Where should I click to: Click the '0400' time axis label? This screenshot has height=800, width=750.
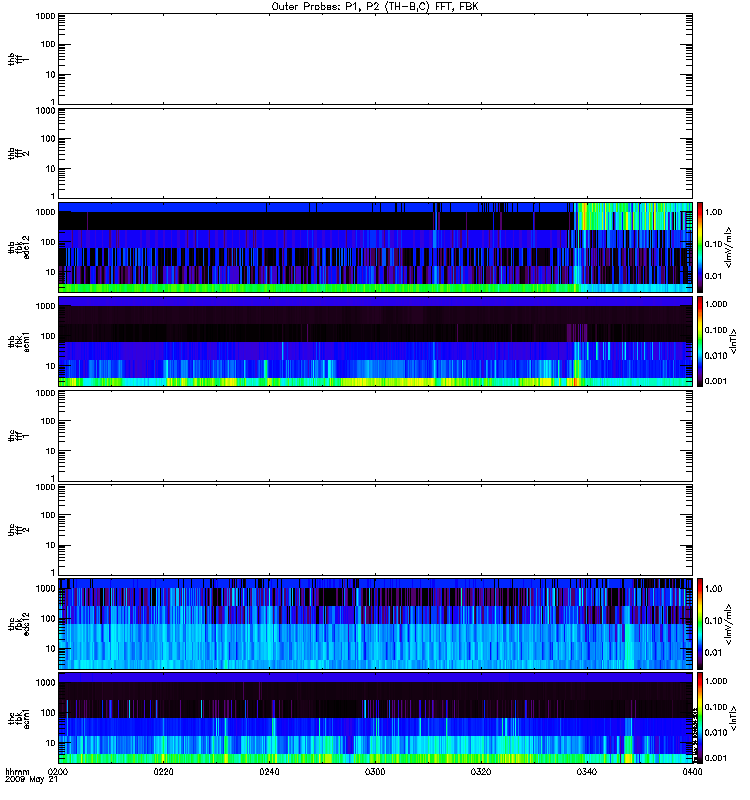[x=692, y=772]
